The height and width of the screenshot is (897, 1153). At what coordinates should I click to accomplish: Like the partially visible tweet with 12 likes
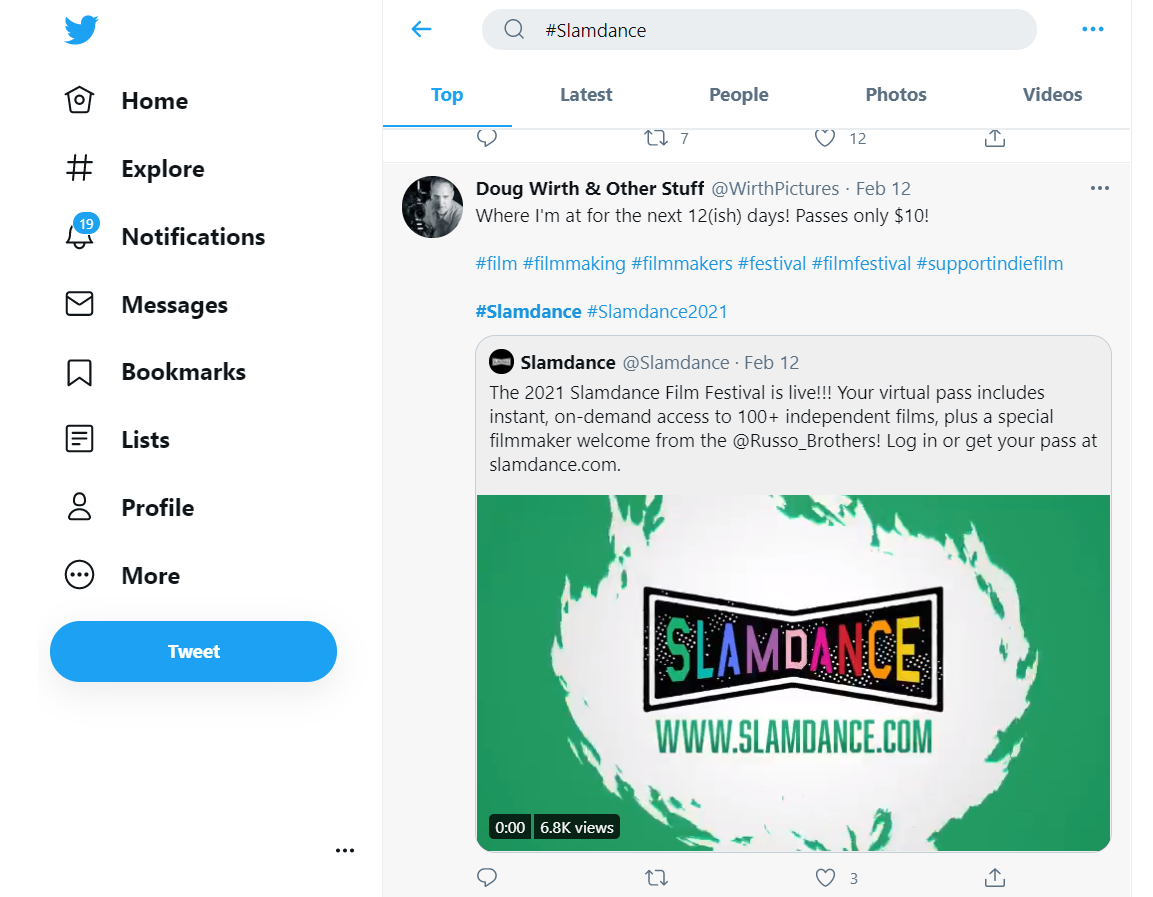pyautogui.click(x=825, y=137)
